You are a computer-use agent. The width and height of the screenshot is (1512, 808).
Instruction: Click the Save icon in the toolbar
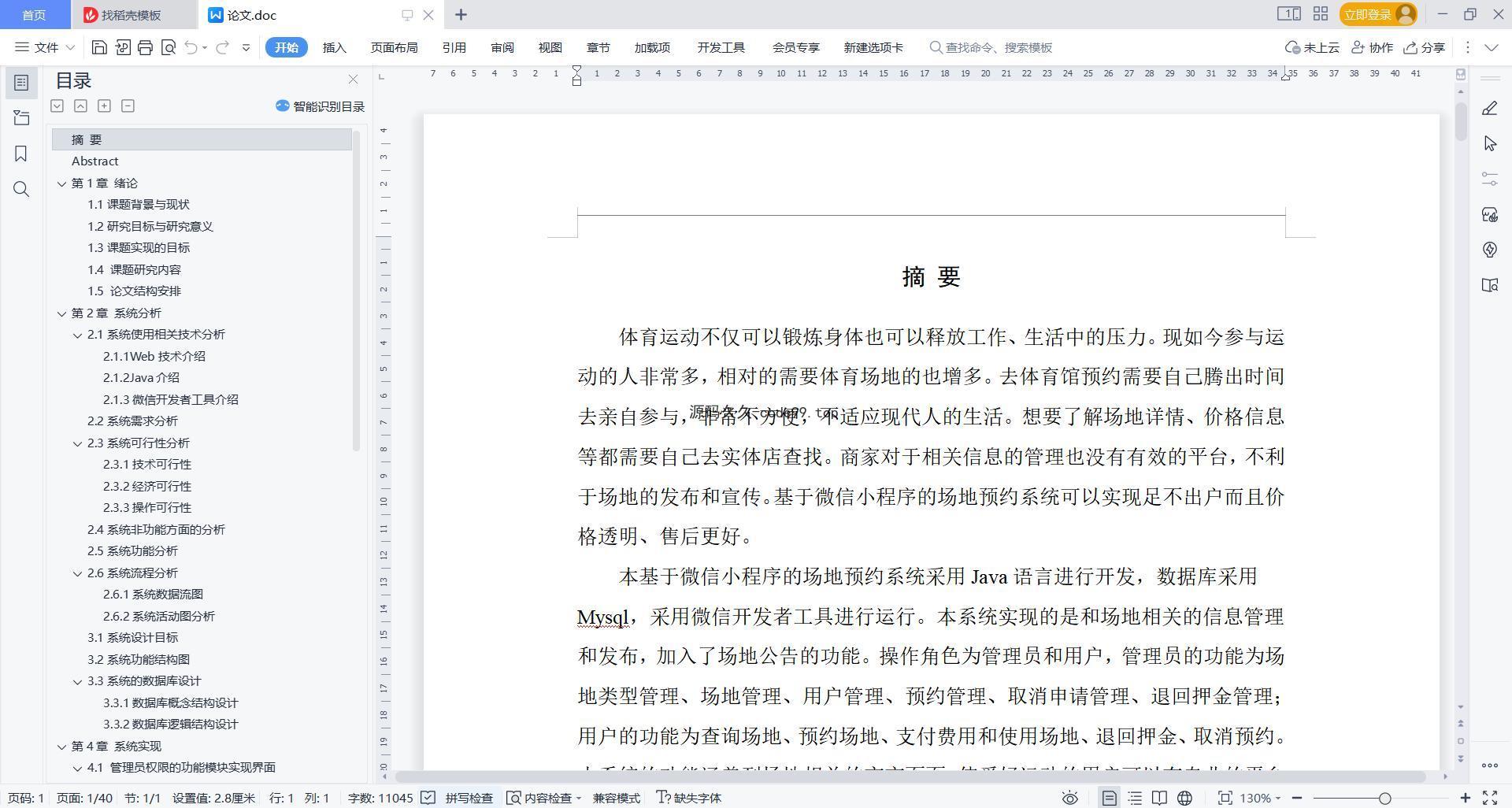99,47
